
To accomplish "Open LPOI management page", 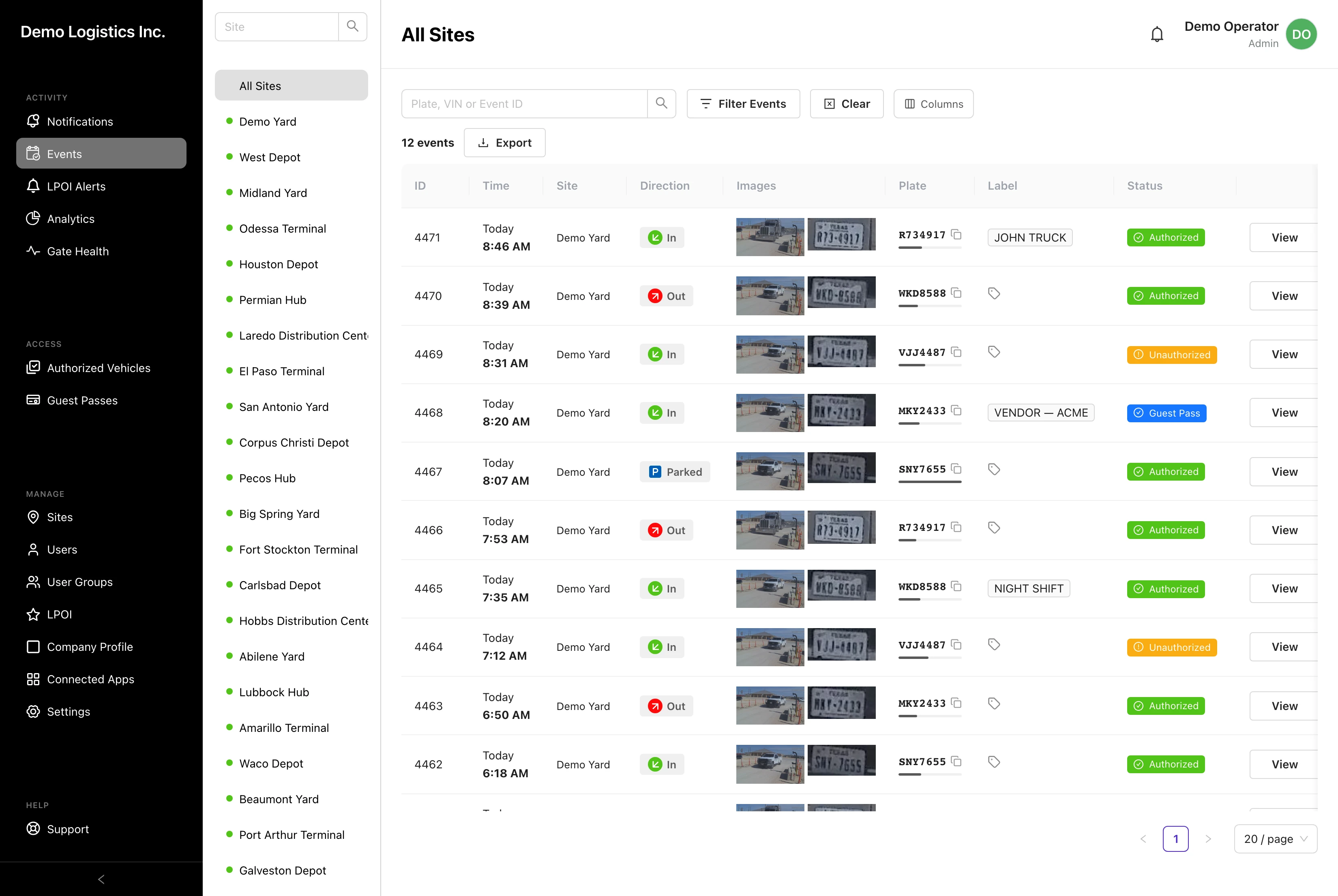I will pyautogui.click(x=101, y=614).
